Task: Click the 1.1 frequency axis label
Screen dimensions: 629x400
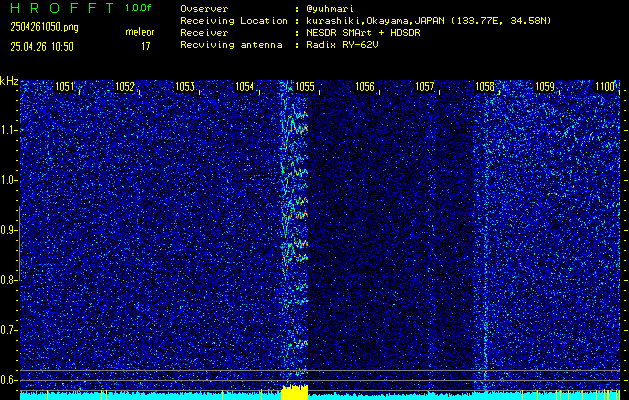Action: (x=7, y=131)
